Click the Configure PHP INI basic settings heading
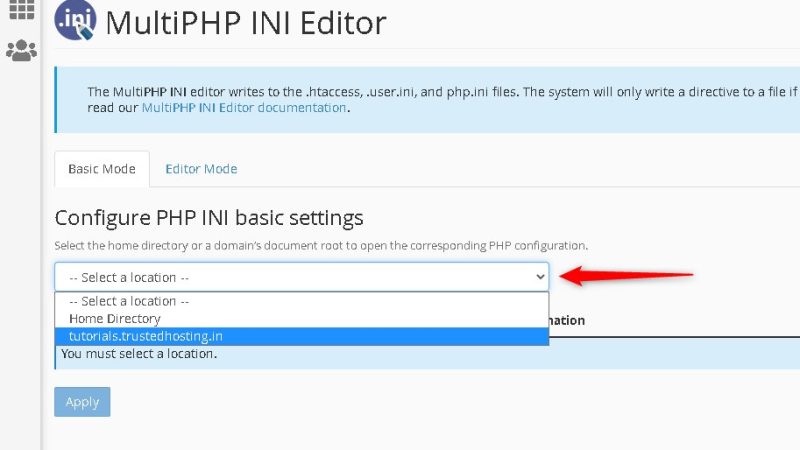Viewport: 800px width, 450px height. point(209,218)
